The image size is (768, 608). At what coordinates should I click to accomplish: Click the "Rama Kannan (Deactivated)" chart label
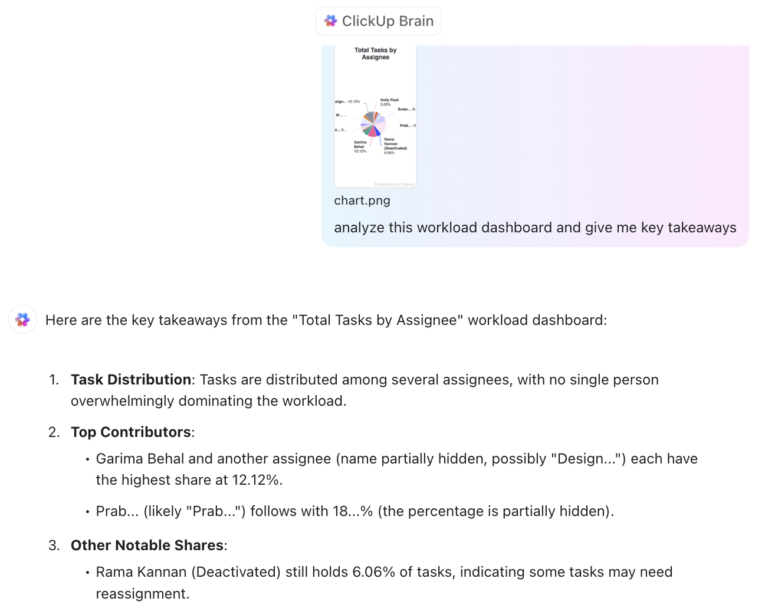393,145
